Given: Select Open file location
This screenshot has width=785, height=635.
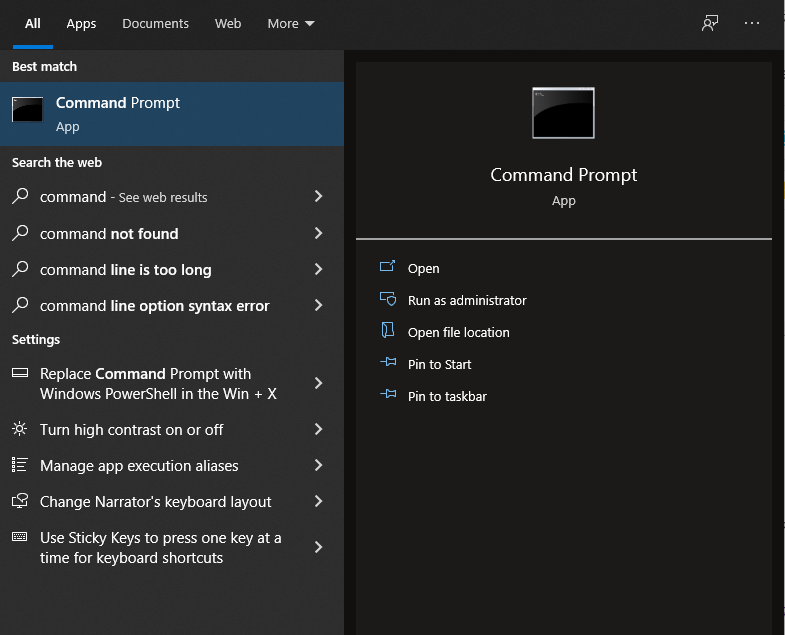Looking at the screenshot, I should 459,333.
